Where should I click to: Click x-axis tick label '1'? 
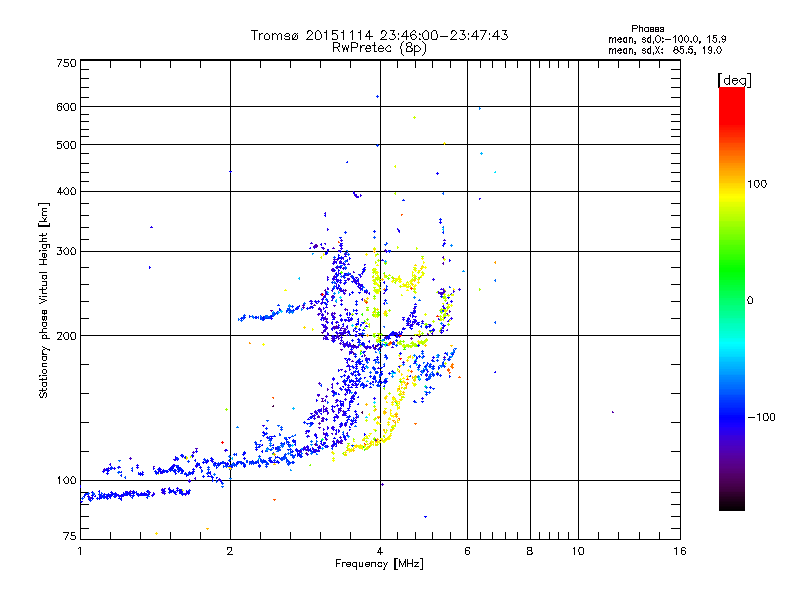pyautogui.click(x=80, y=551)
